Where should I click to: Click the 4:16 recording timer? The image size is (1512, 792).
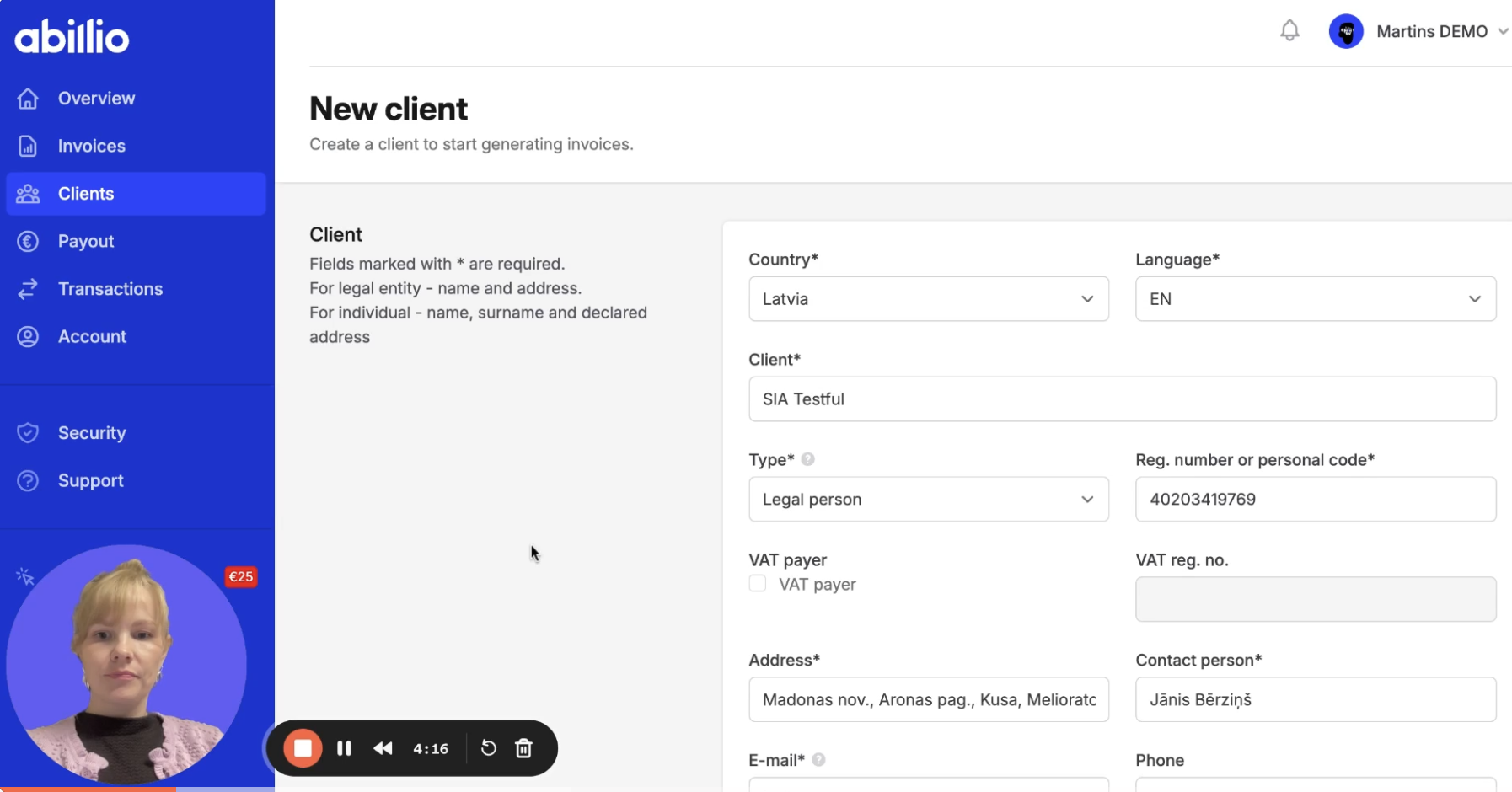pos(431,748)
